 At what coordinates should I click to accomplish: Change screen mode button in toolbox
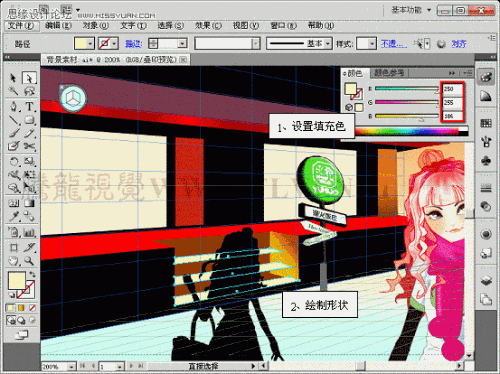(22, 335)
